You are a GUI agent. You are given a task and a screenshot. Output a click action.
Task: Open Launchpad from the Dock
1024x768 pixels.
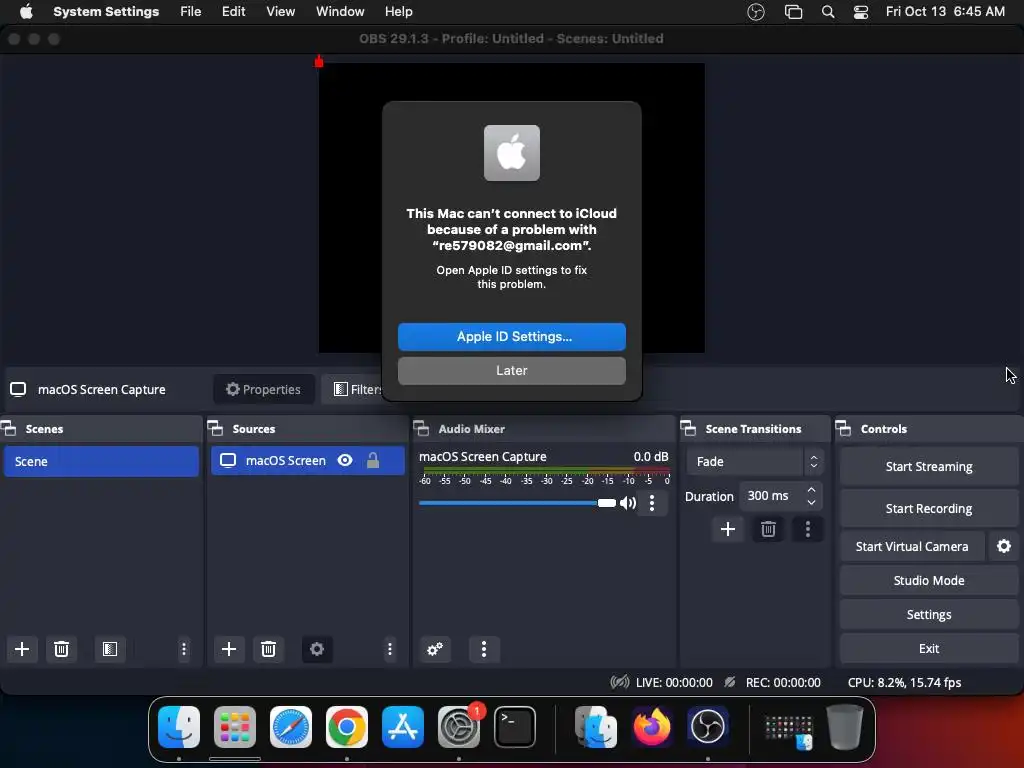pyautogui.click(x=235, y=726)
